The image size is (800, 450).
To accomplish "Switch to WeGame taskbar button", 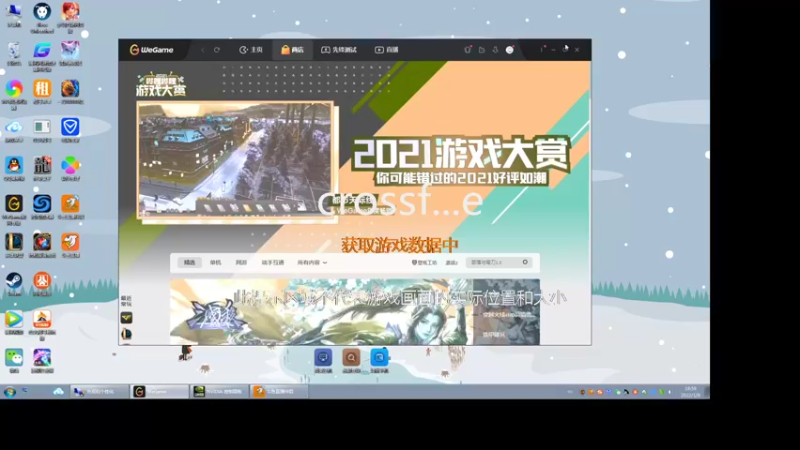I will click(x=159, y=391).
